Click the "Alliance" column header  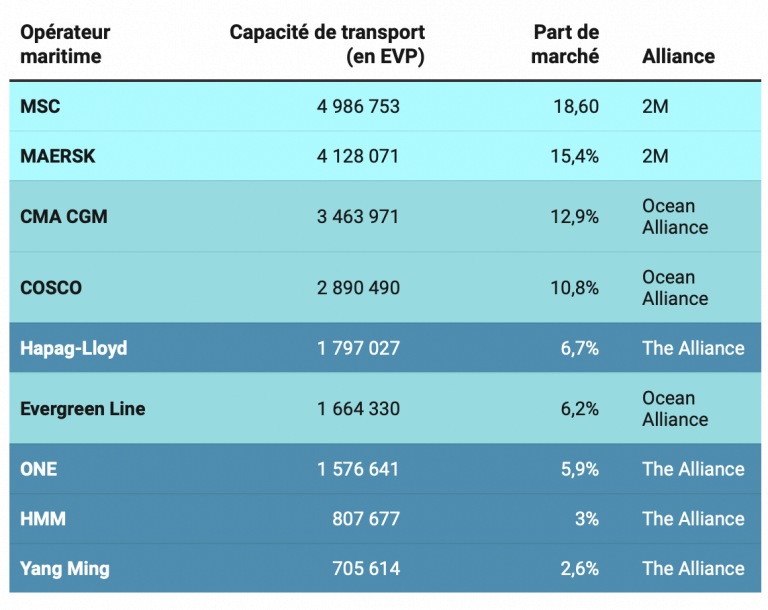[678, 56]
